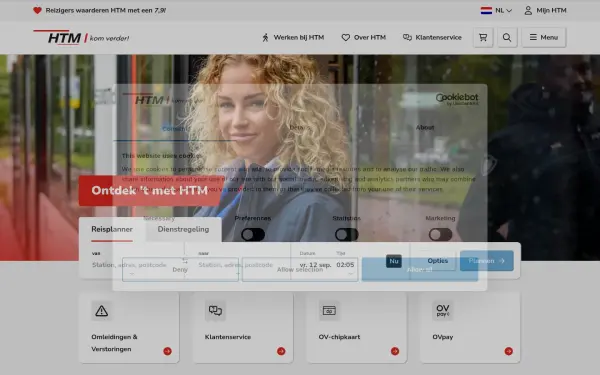
Task: Click the Klantenservice chat icon in header
Action: [x=407, y=37]
